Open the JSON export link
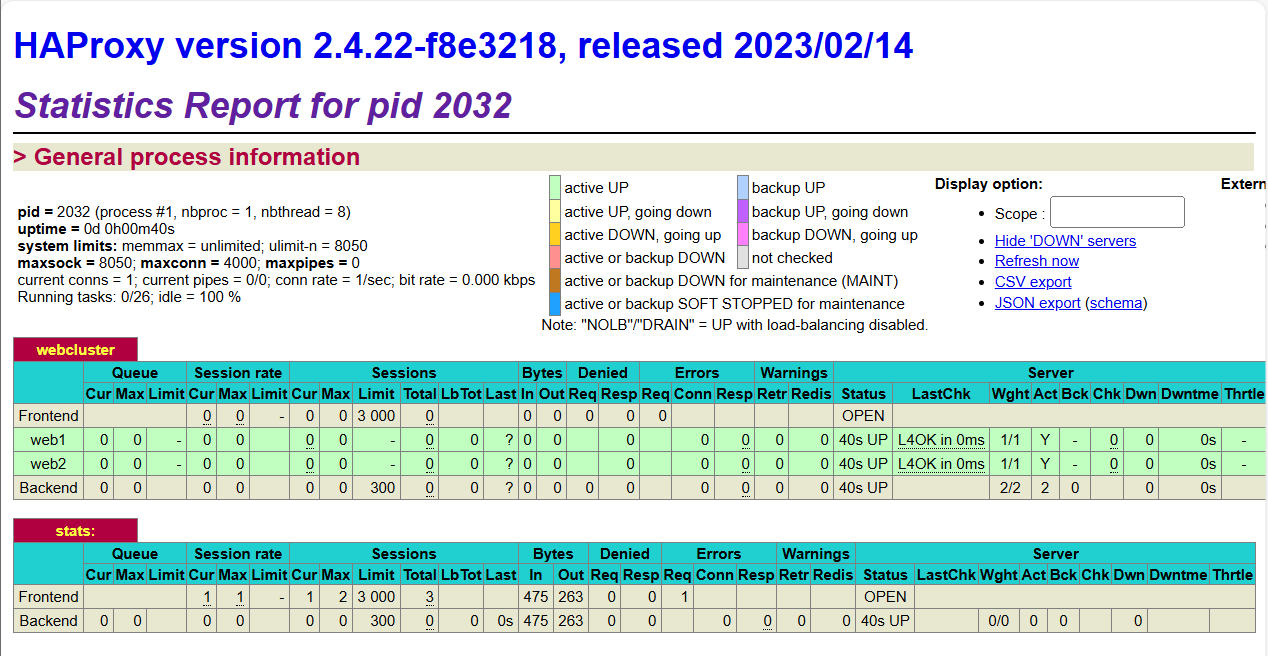Viewport: 1268px width, 656px height. click(1037, 303)
